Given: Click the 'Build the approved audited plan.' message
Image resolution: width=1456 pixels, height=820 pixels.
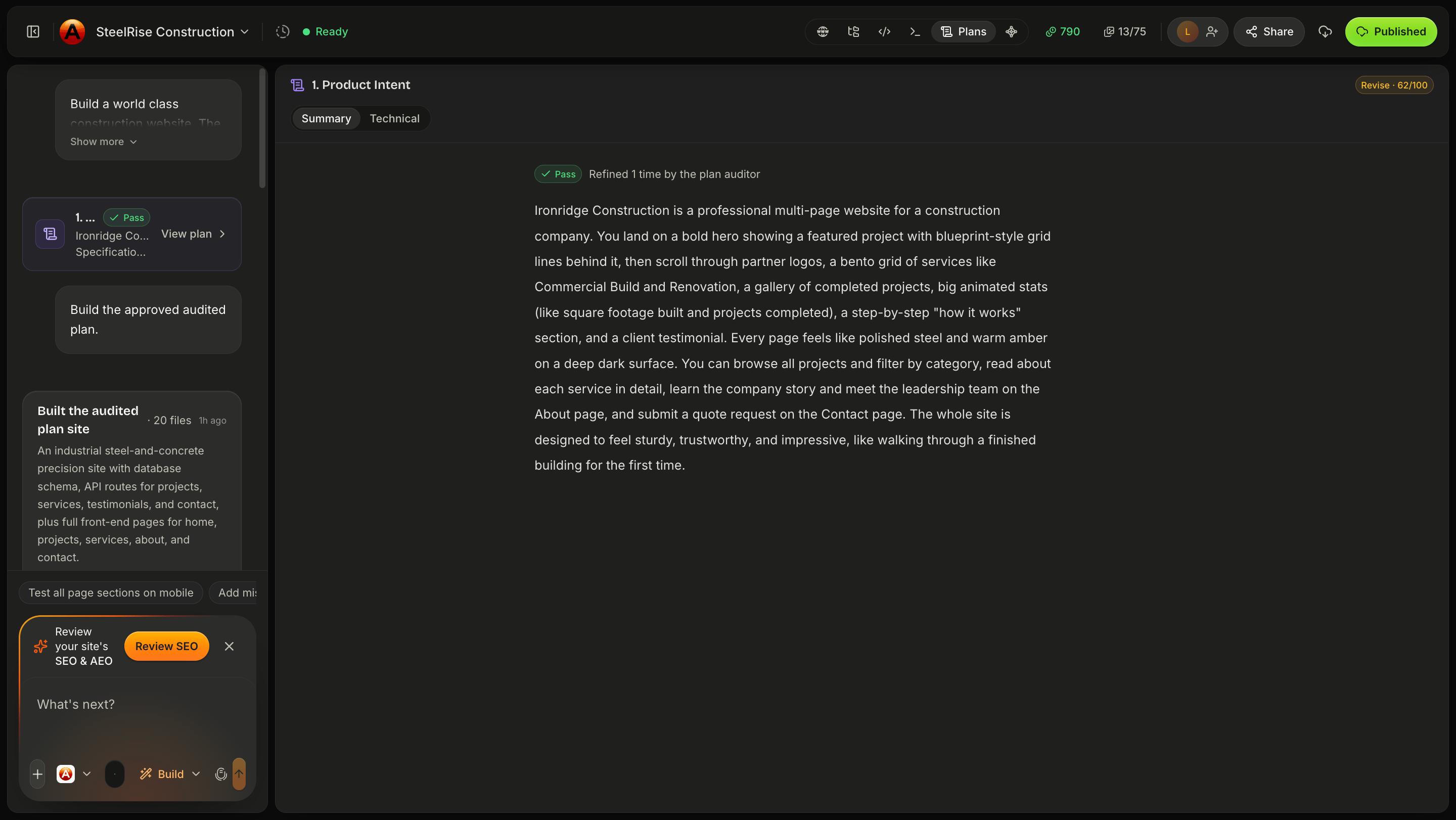Looking at the screenshot, I should tap(148, 320).
